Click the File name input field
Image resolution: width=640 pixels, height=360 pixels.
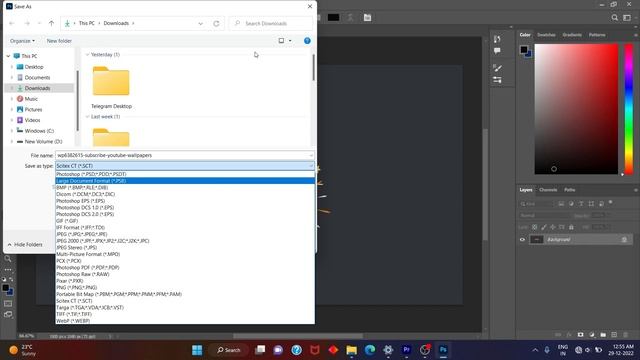(185, 156)
